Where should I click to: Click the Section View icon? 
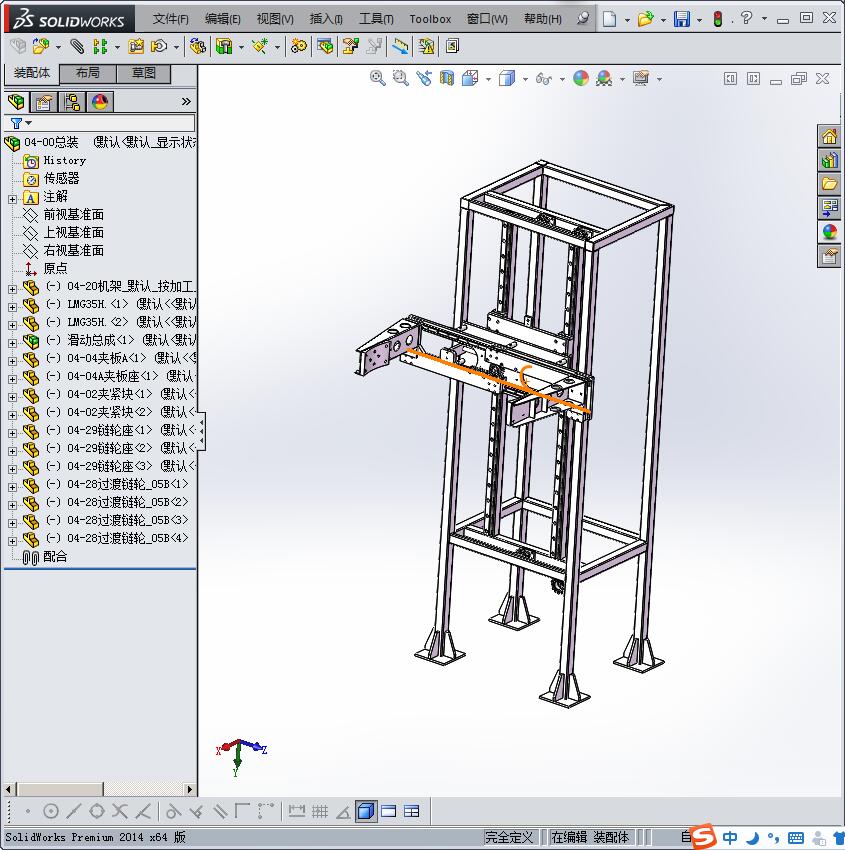pos(447,79)
